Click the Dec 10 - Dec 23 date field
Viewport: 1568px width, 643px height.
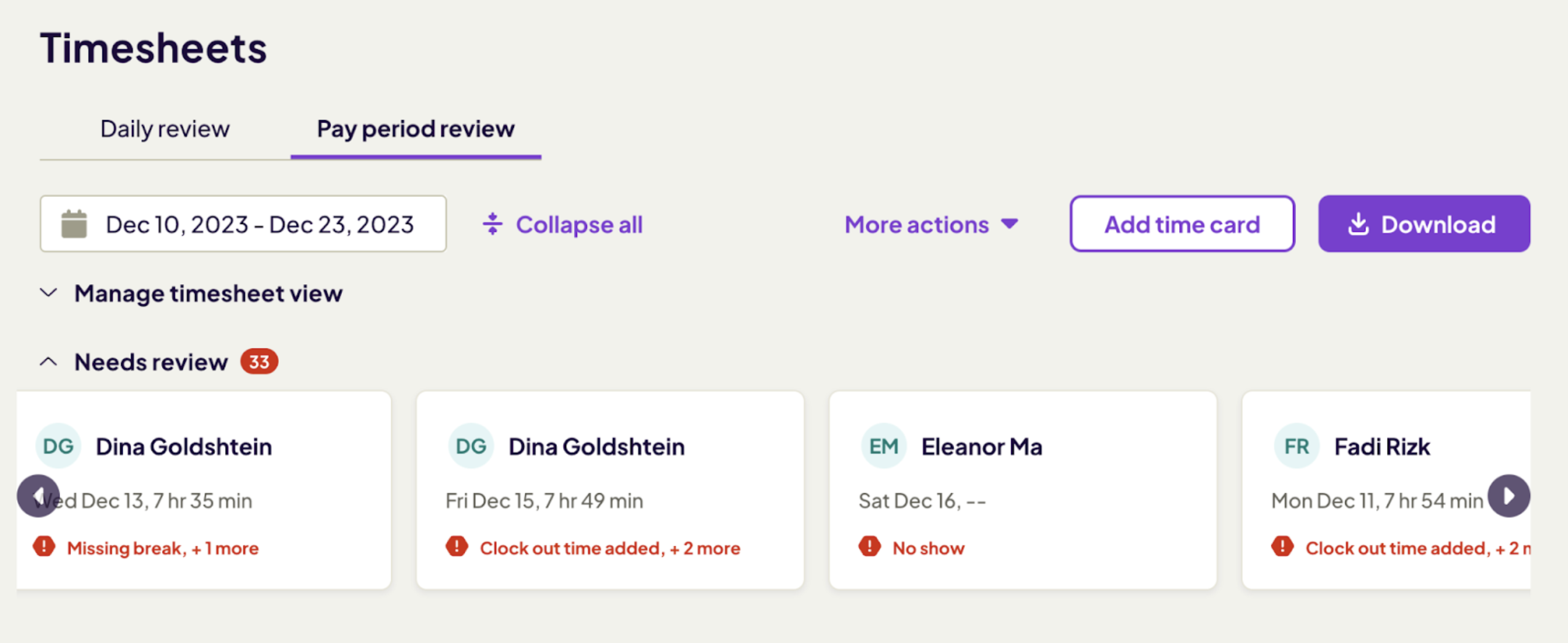click(x=243, y=224)
